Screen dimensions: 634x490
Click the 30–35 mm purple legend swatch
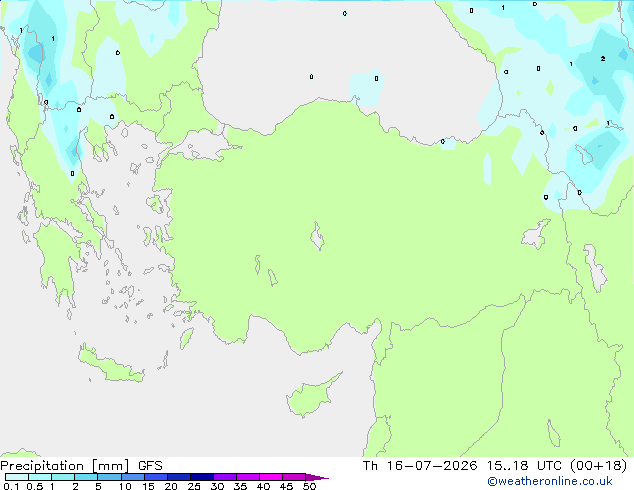click(x=225, y=477)
